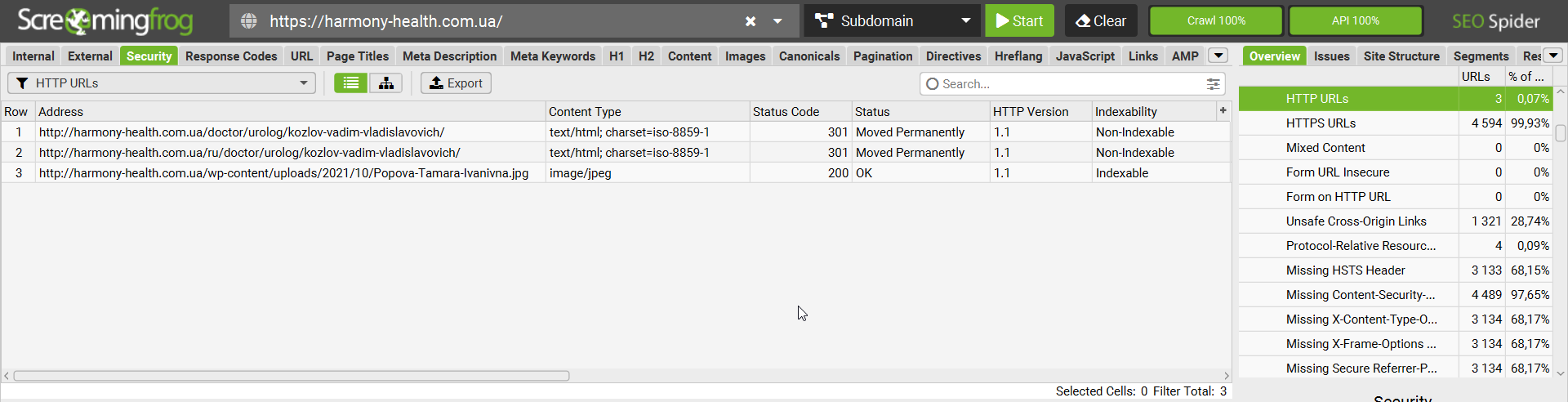
Task: Click the magnifier icon in the search box
Action: (932, 83)
